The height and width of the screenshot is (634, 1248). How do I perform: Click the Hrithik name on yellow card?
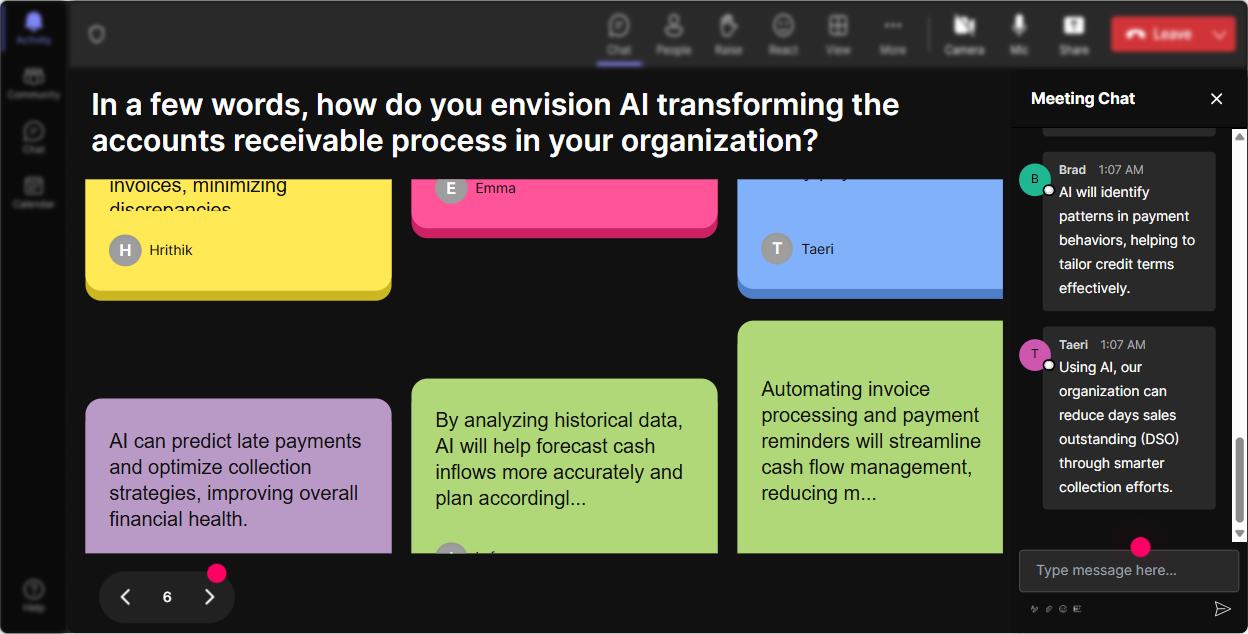pyautogui.click(x=170, y=250)
